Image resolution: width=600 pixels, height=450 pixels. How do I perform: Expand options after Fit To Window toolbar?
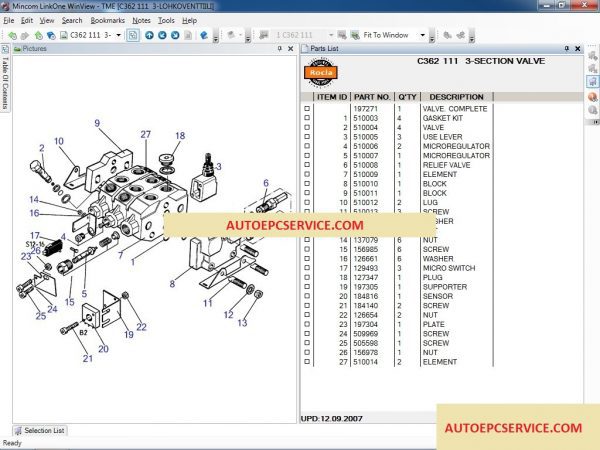[x=432, y=37]
